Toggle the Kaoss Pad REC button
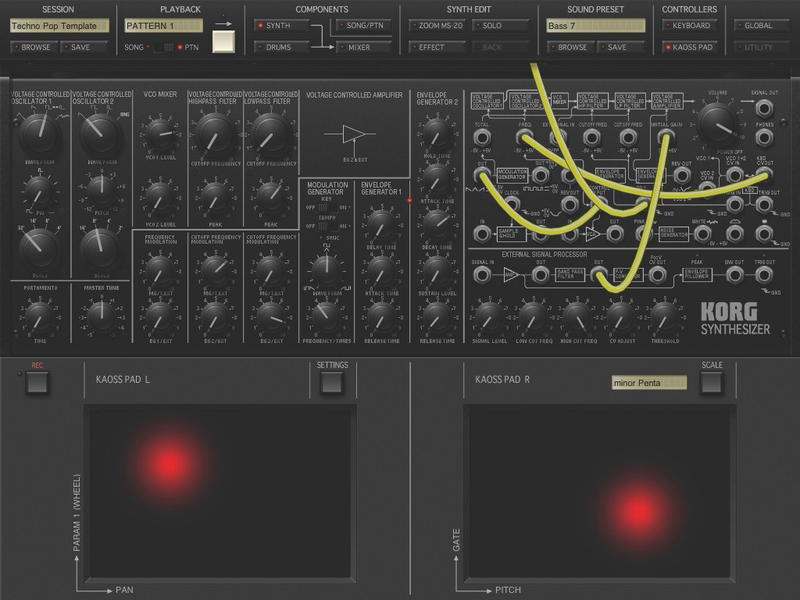 [x=37, y=383]
